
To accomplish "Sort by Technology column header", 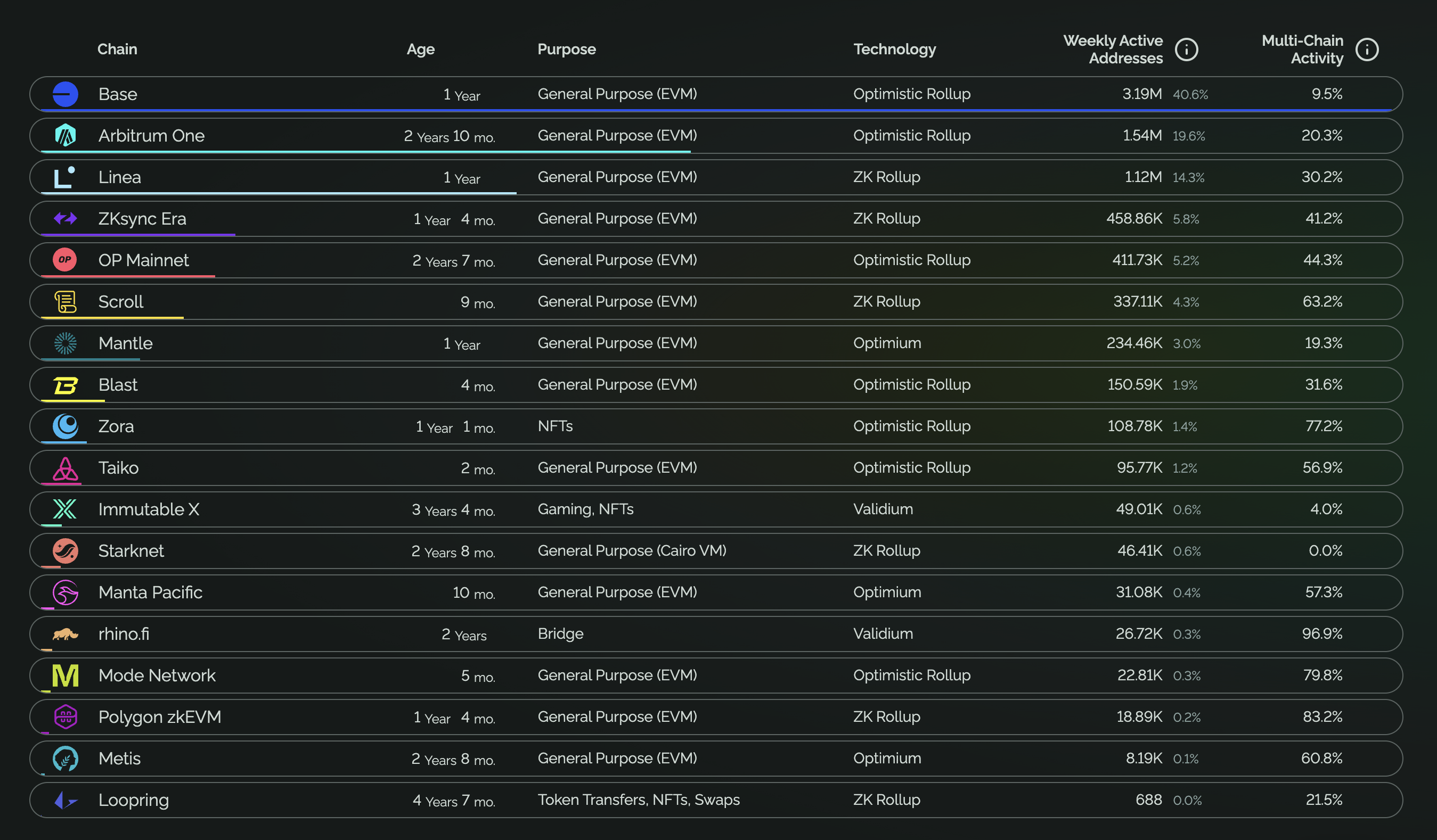I will tap(895, 50).
